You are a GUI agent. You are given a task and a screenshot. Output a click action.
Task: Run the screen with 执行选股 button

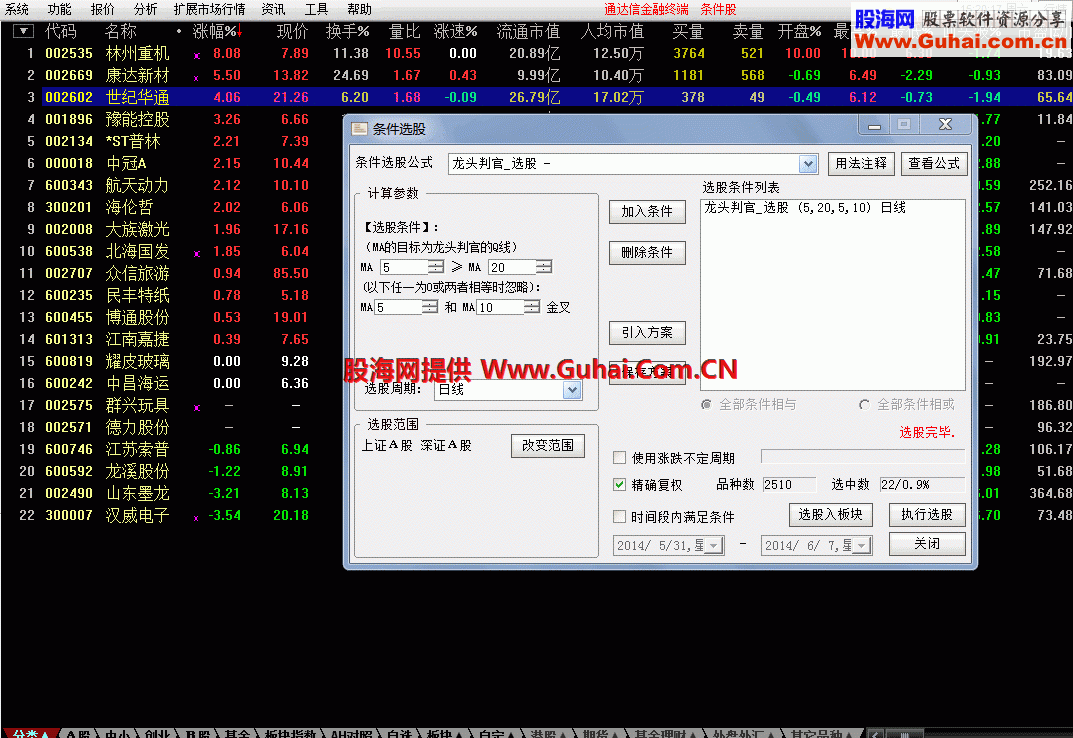(927, 515)
